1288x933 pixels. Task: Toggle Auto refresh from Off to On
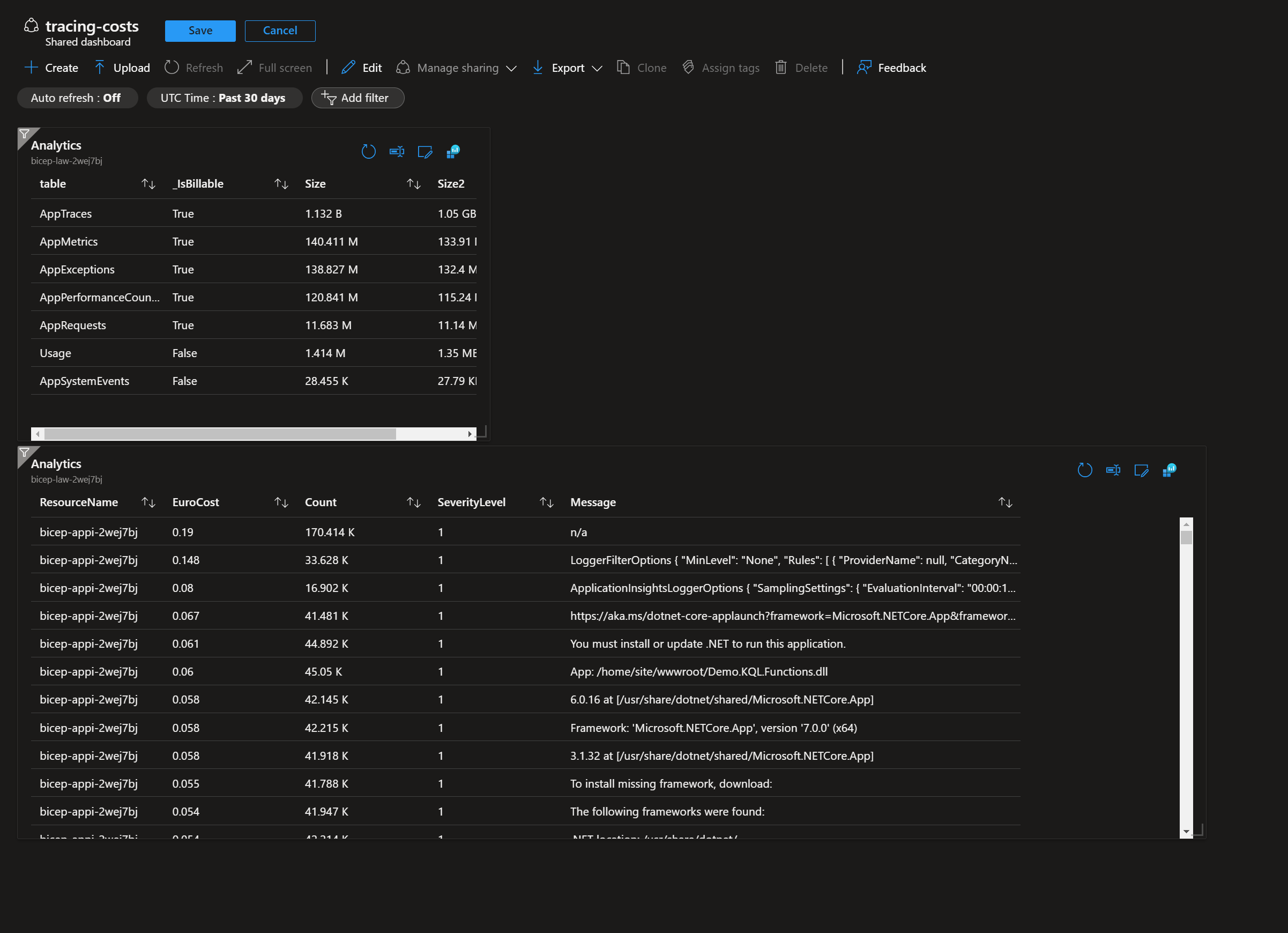click(x=75, y=97)
